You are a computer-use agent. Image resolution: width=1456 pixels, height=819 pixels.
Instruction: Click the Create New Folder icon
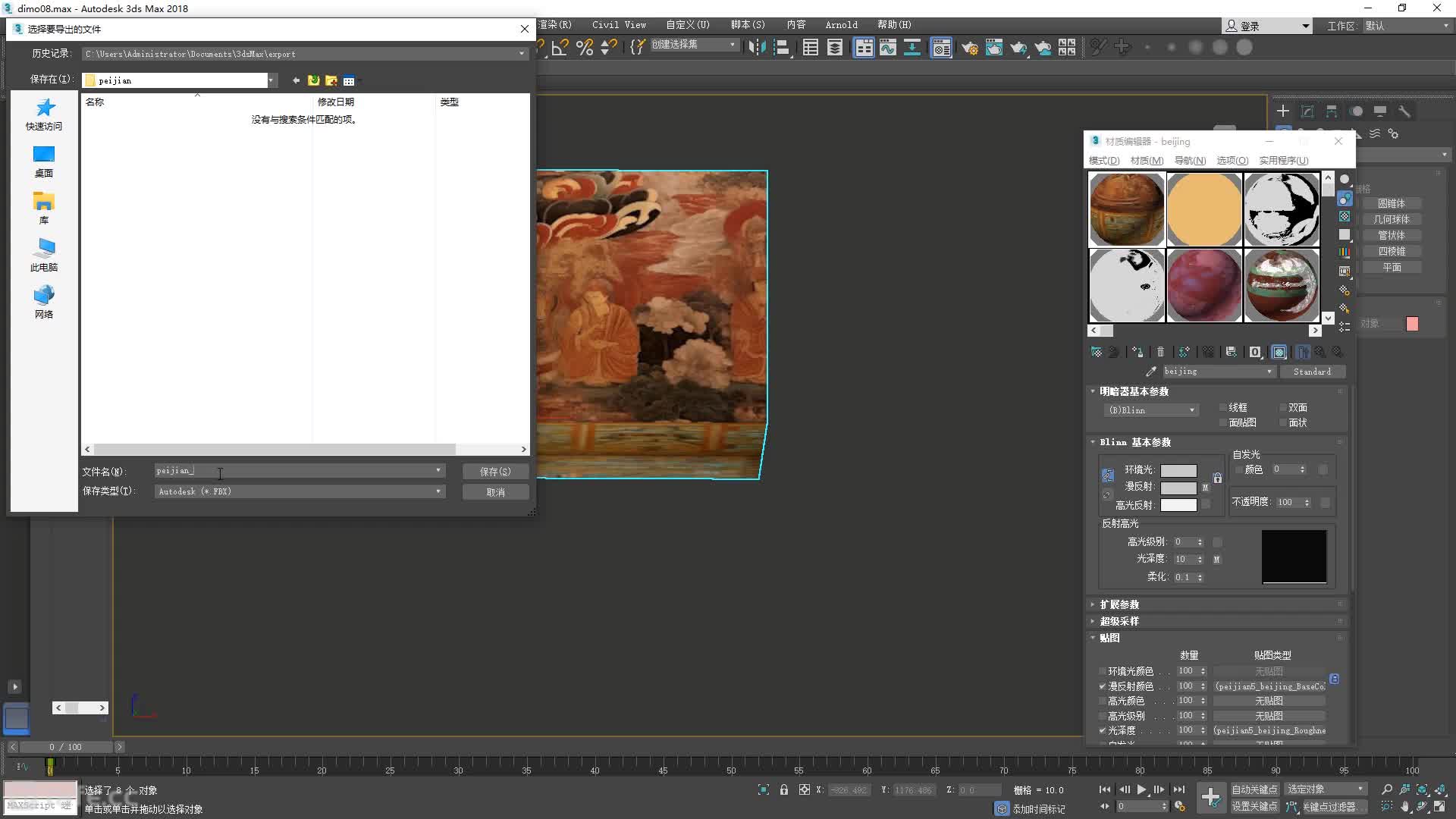[331, 80]
